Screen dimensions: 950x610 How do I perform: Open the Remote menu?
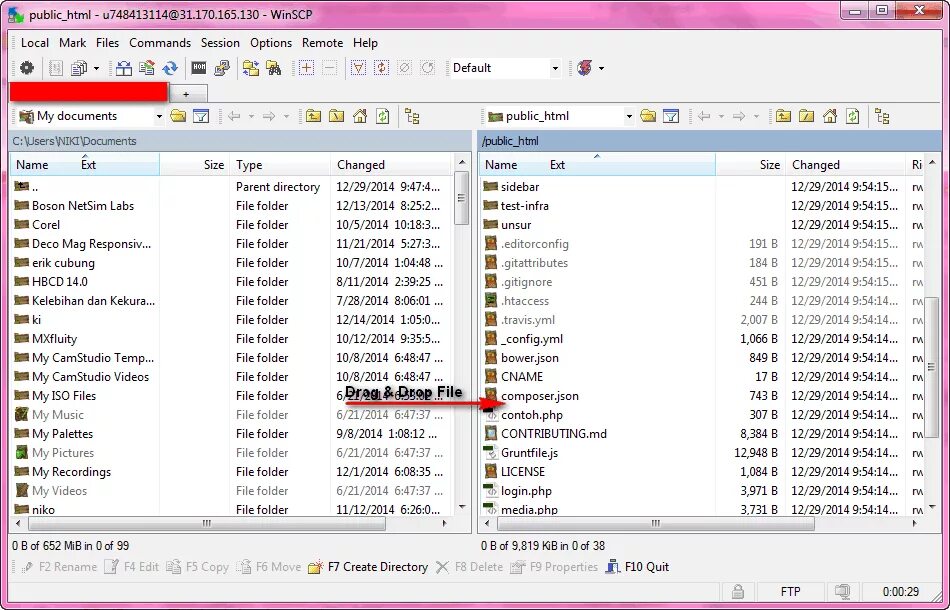tap(322, 43)
